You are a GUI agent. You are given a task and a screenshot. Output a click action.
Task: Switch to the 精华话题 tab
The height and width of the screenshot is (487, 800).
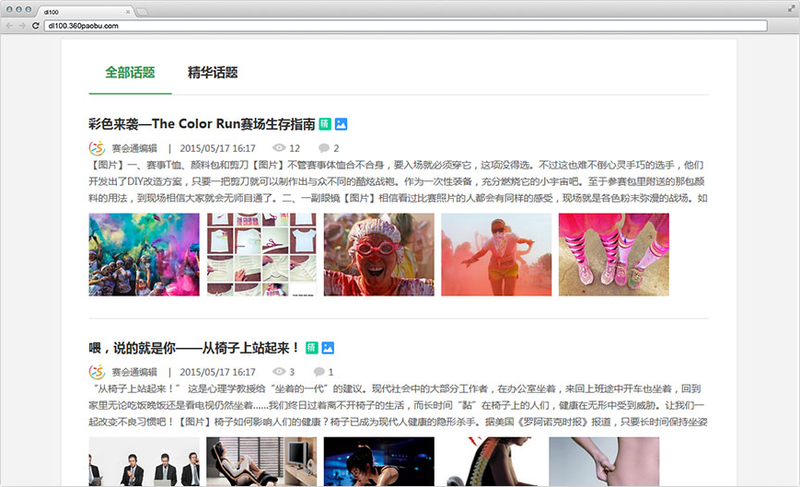tap(213, 72)
